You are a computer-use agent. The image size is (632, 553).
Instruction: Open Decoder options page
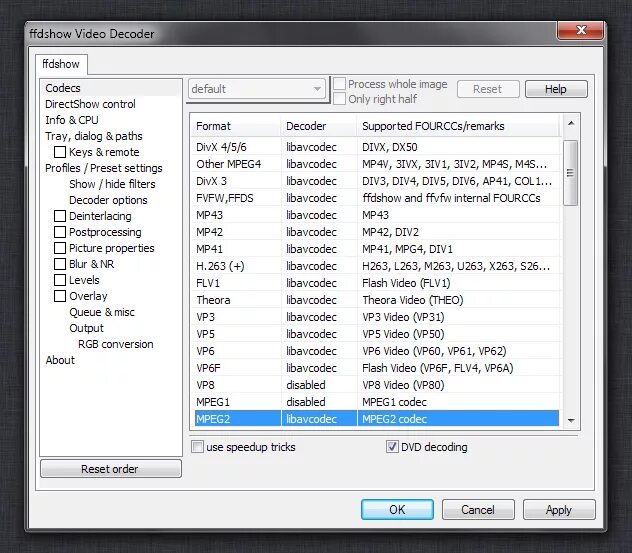[108, 200]
